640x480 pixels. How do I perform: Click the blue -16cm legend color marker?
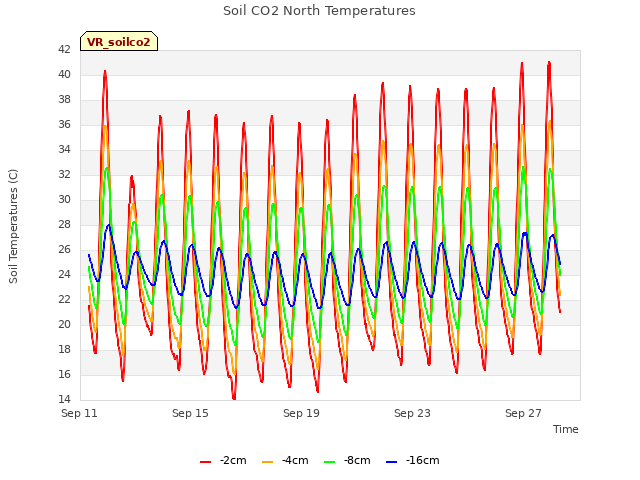coord(391,462)
